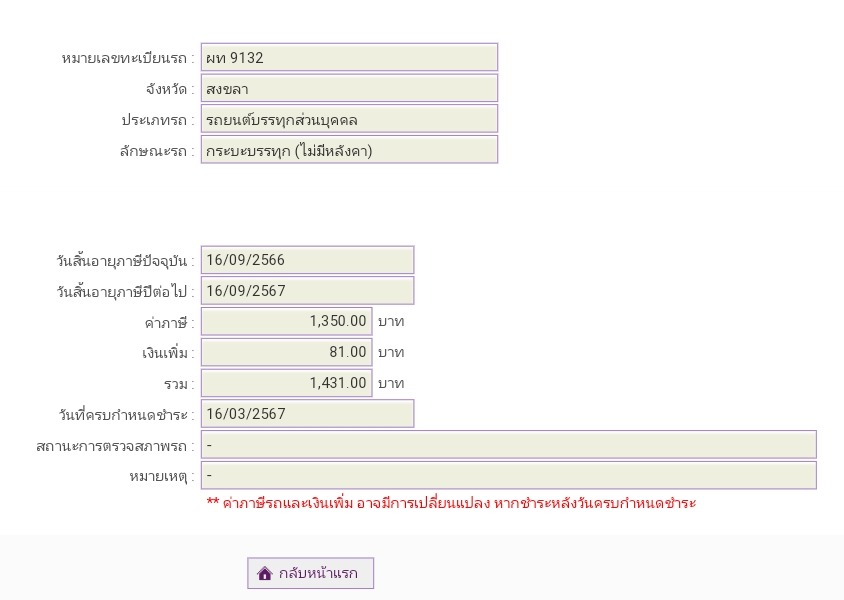Click the กลับหน้าแรก button
Image resolution: width=844 pixels, height=600 pixels.
310,573
